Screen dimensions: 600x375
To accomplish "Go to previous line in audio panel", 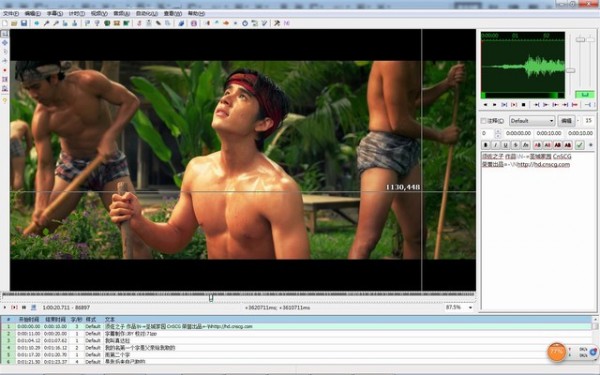I will pyautogui.click(x=485, y=104).
